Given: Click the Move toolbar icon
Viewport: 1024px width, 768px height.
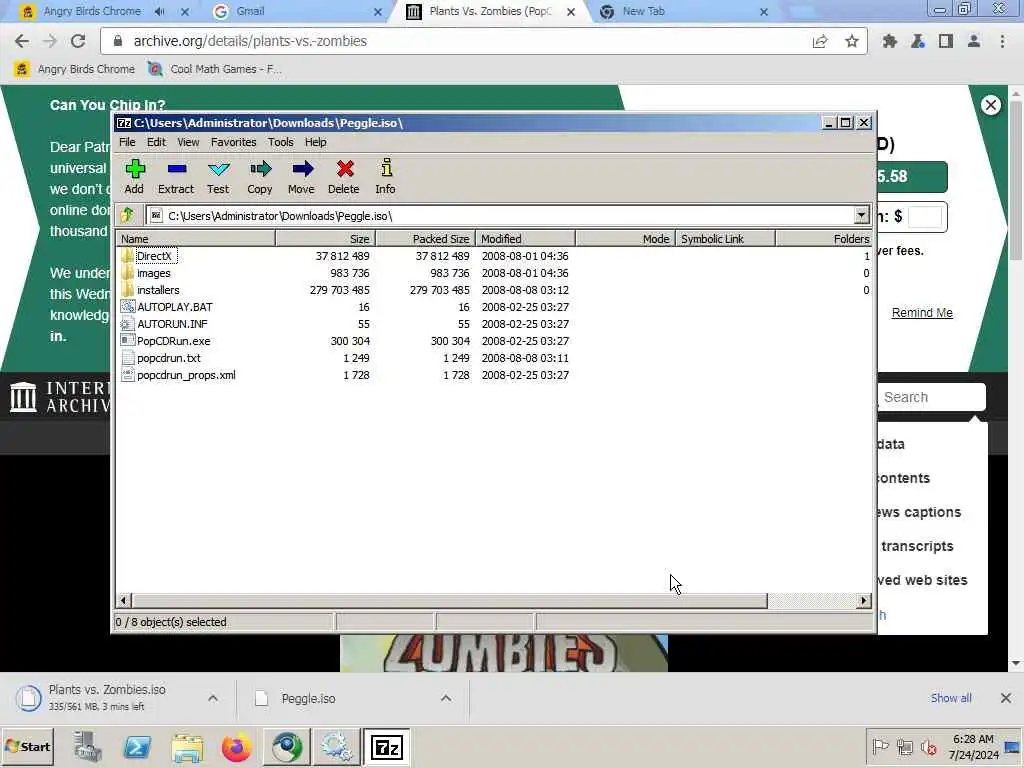Looking at the screenshot, I should (x=301, y=176).
